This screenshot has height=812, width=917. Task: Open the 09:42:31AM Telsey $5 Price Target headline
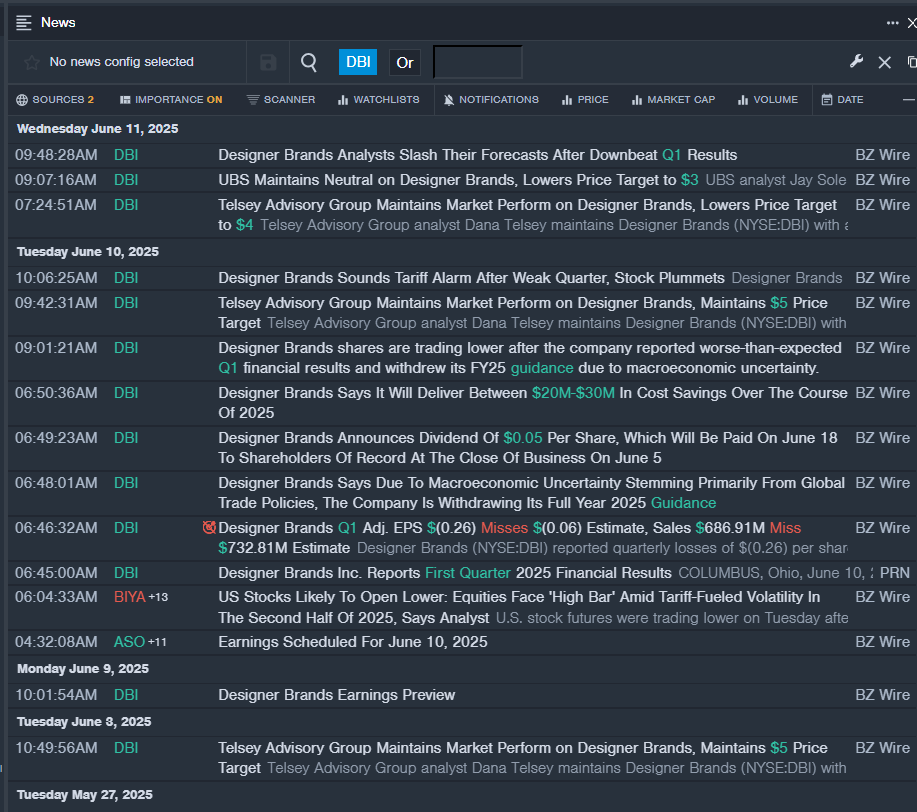pyautogui.click(x=523, y=313)
